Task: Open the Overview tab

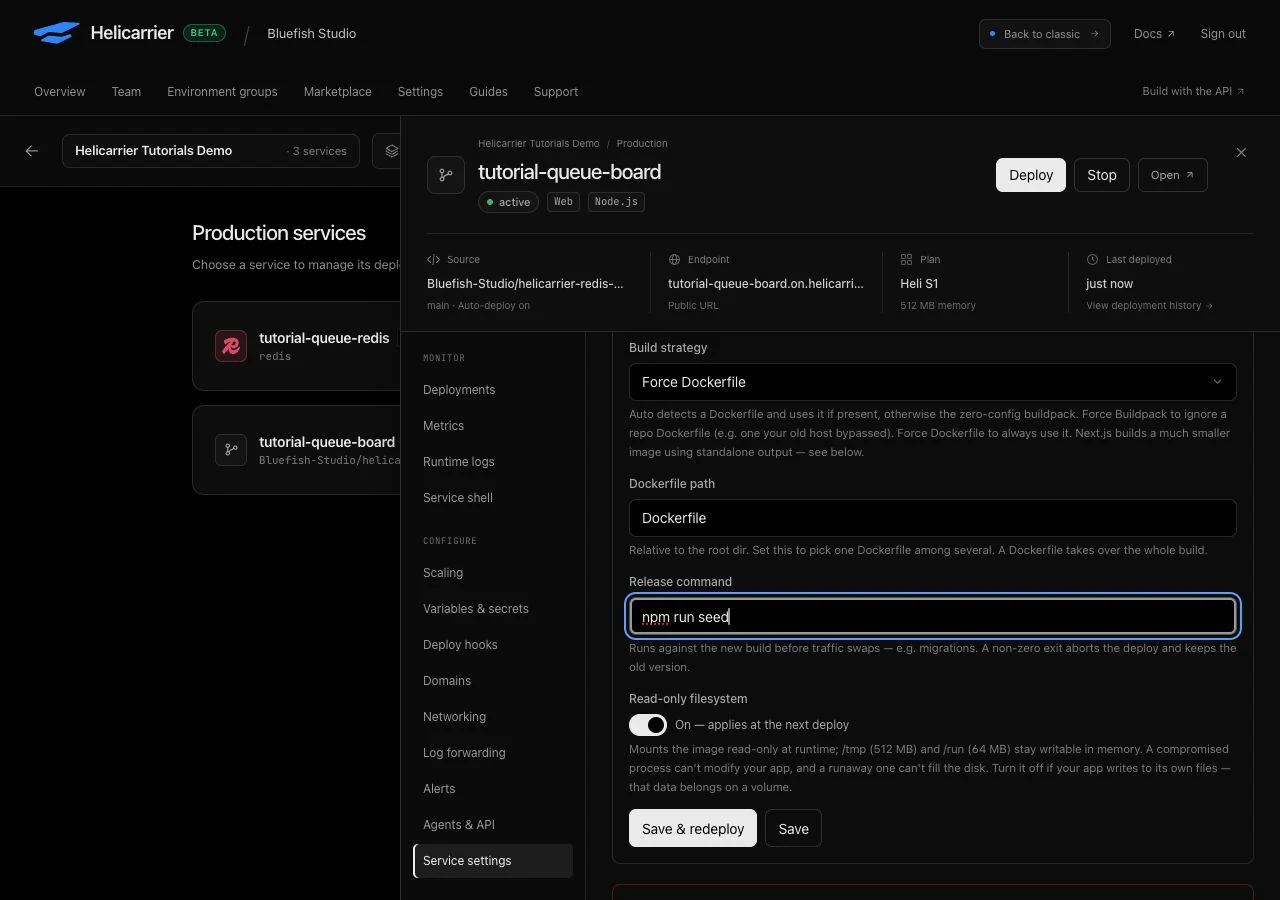Action: click(60, 91)
